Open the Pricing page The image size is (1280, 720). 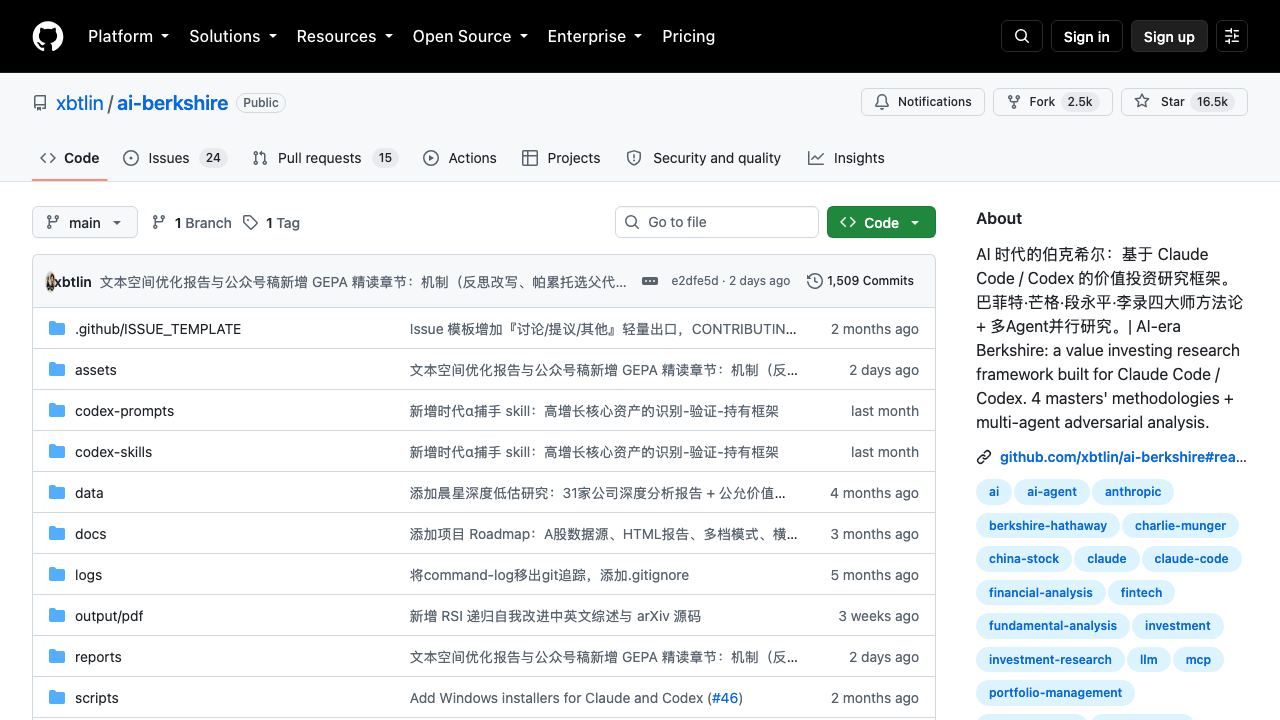click(688, 36)
